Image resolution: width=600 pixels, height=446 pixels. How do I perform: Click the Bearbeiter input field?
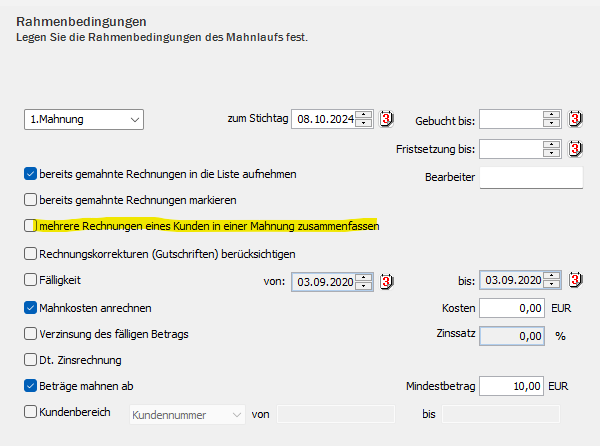point(531,178)
